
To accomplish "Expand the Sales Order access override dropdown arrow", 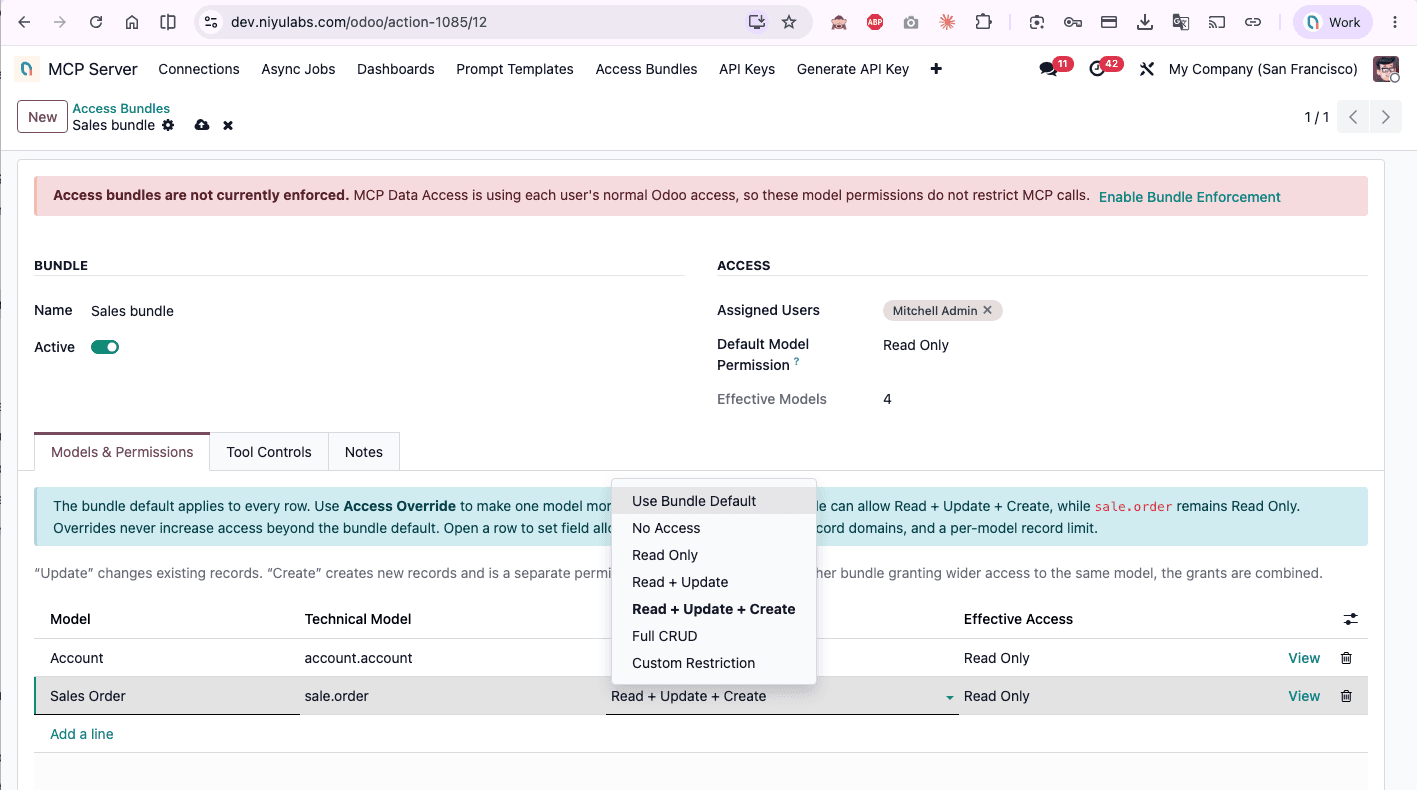I will tap(949, 697).
